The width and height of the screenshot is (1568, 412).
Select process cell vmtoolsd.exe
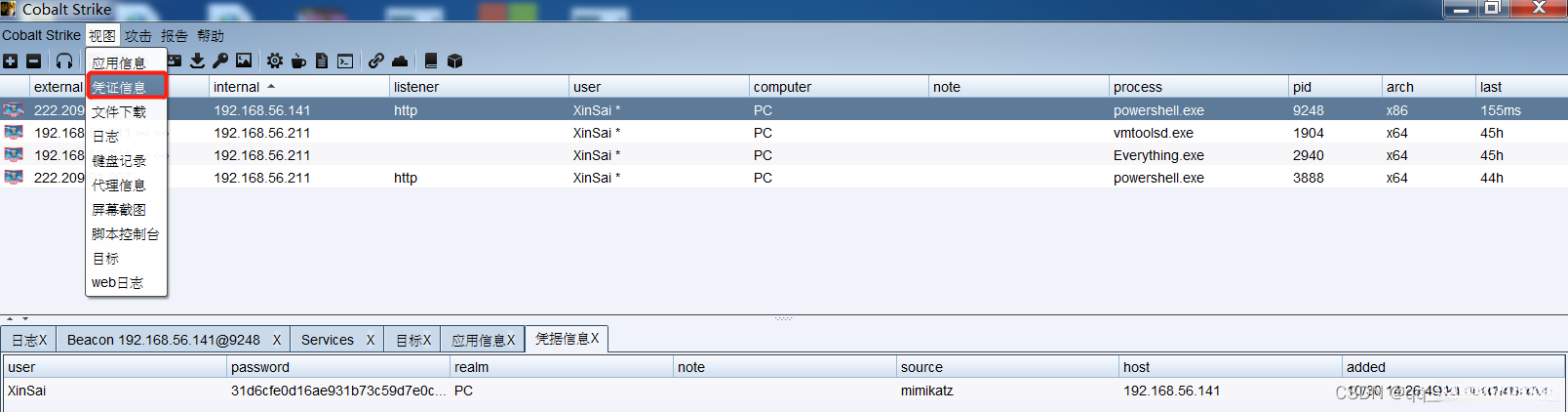(1198, 133)
